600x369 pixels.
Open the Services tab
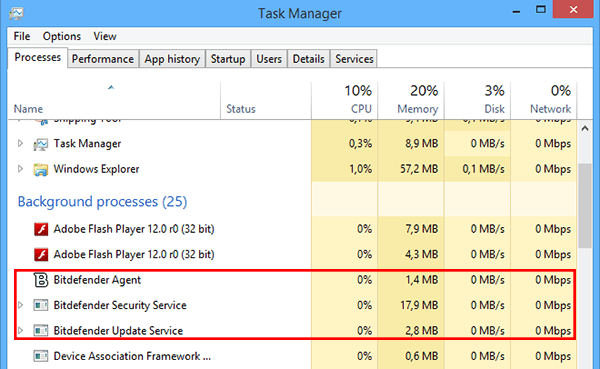354,59
